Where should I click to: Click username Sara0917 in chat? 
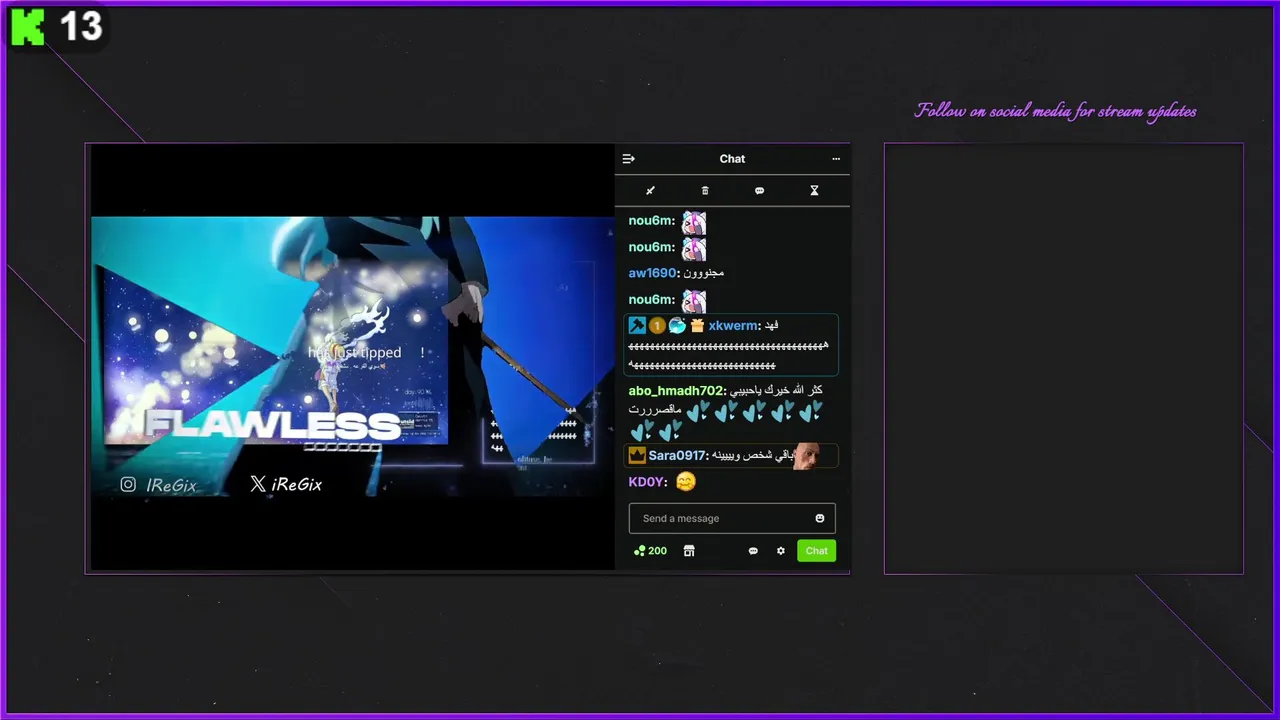coord(679,456)
